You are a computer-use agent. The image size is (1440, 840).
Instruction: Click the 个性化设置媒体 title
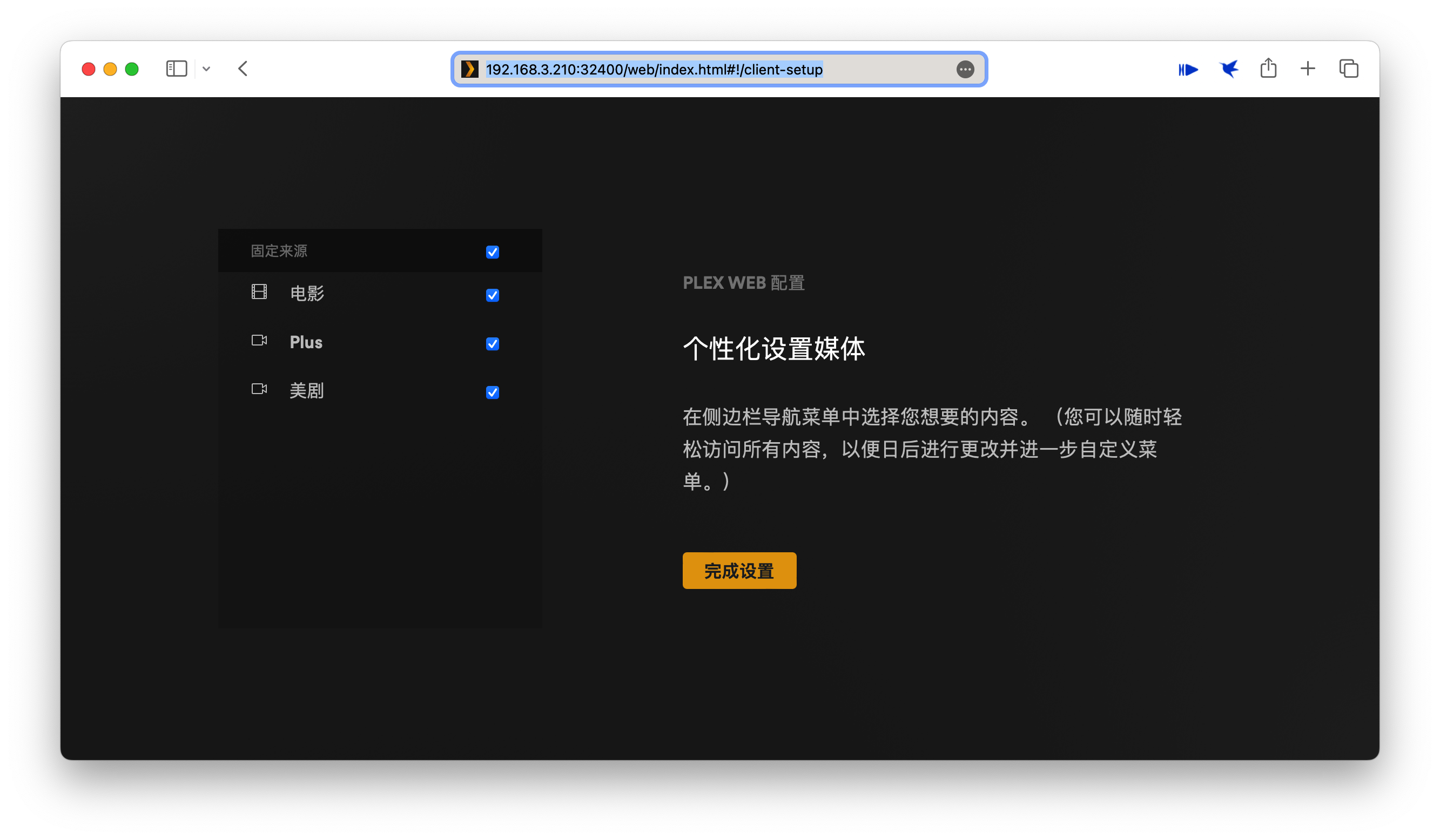(773, 349)
